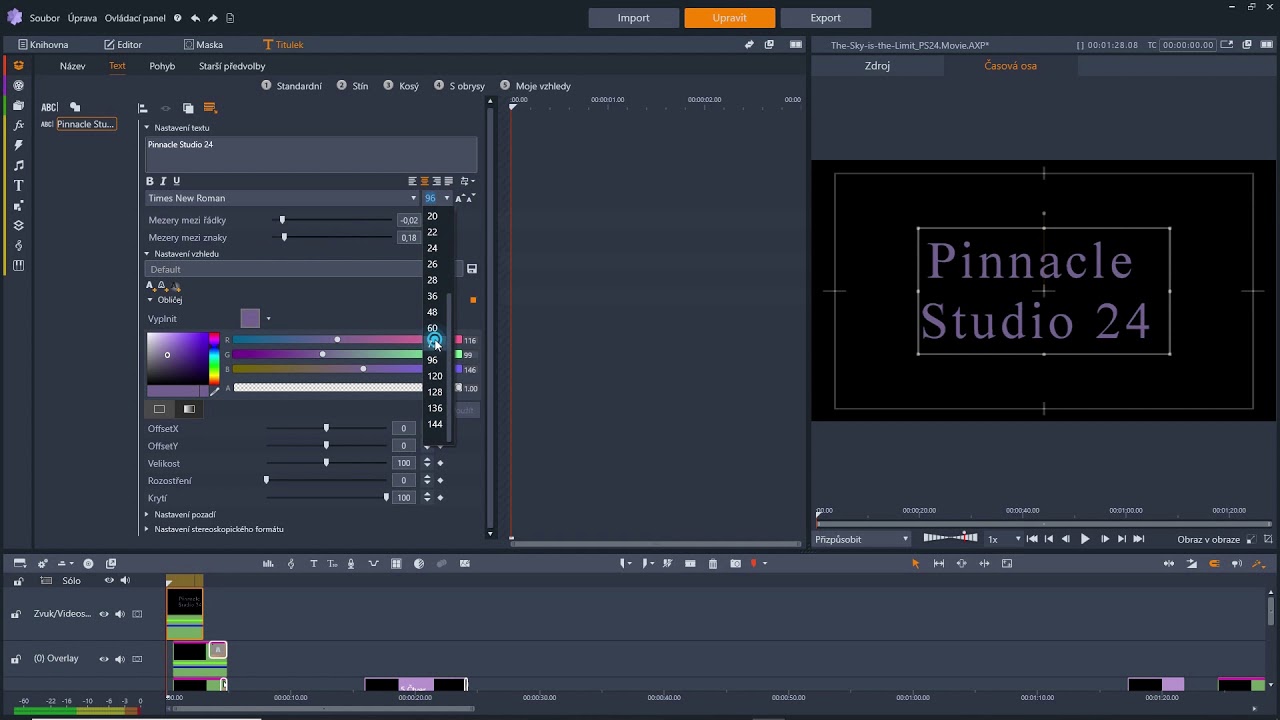Toggle underline text formatting

pos(177,181)
